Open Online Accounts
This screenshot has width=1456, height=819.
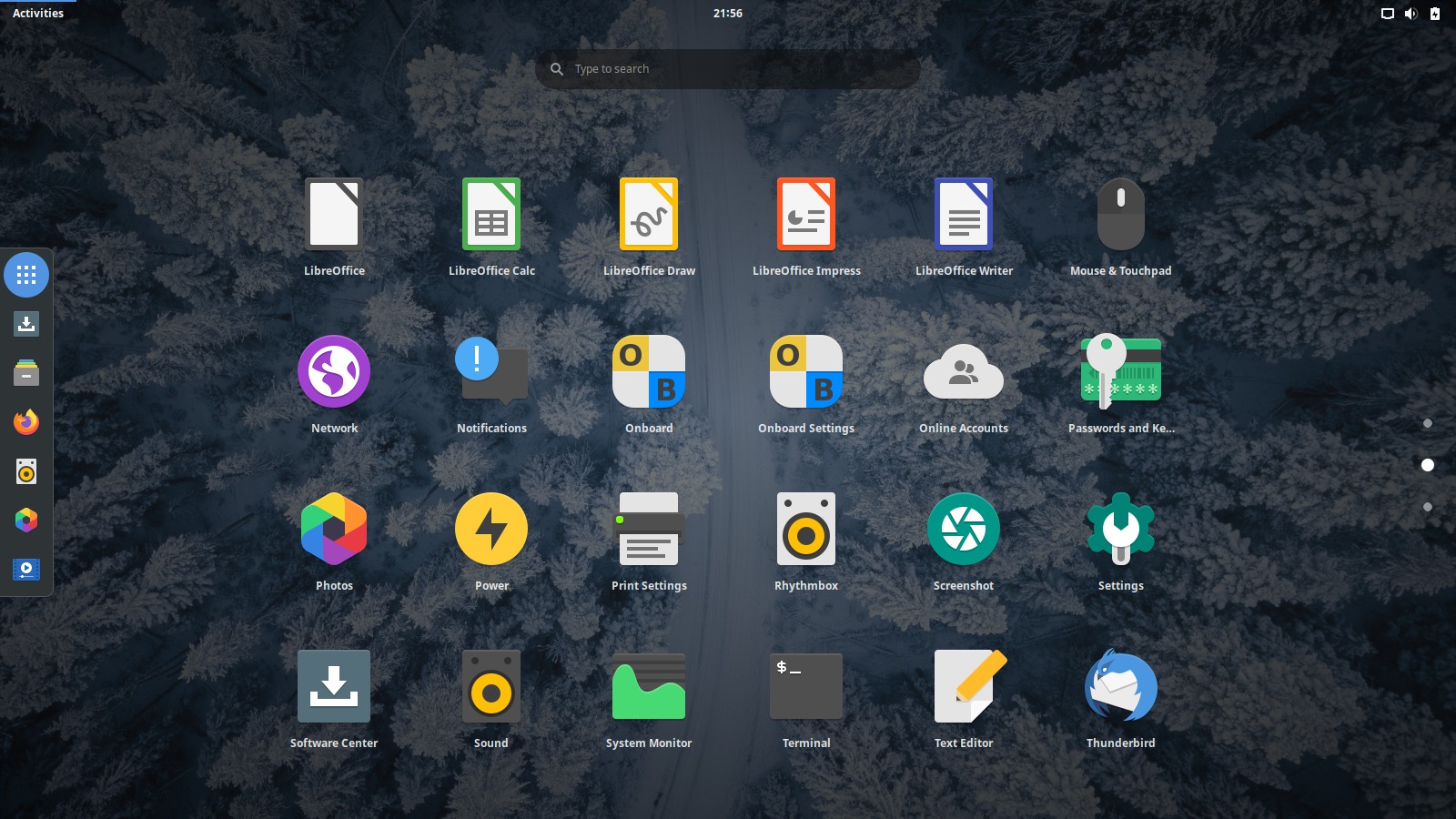pyautogui.click(x=964, y=371)
